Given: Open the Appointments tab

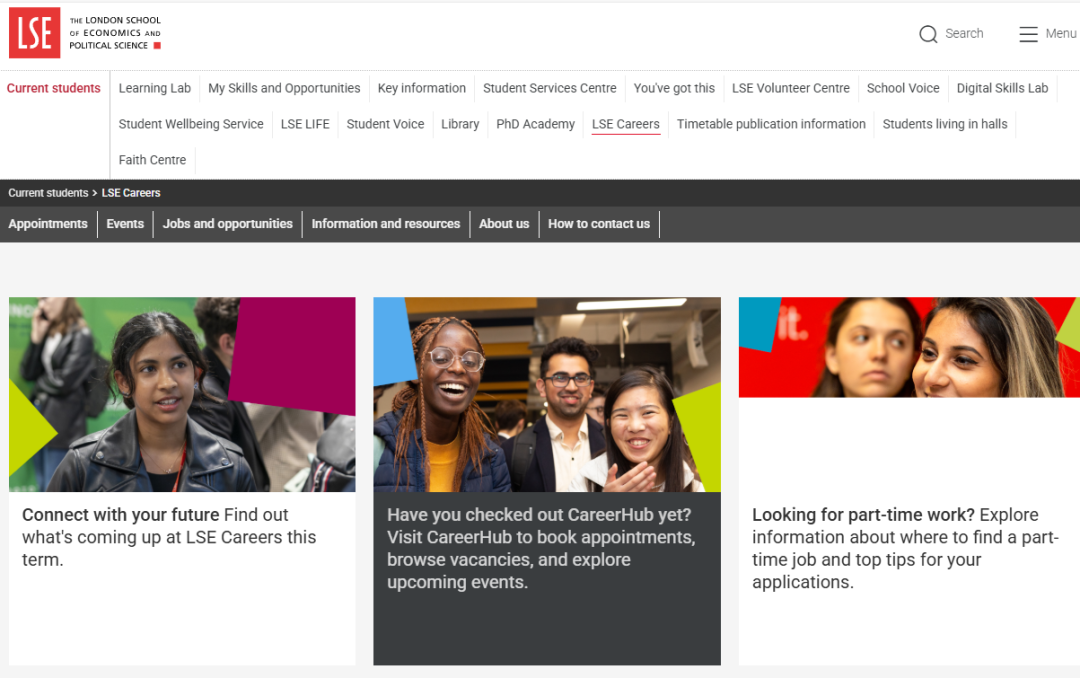Looking at the screenshot, I should click(x=48, y=224).
